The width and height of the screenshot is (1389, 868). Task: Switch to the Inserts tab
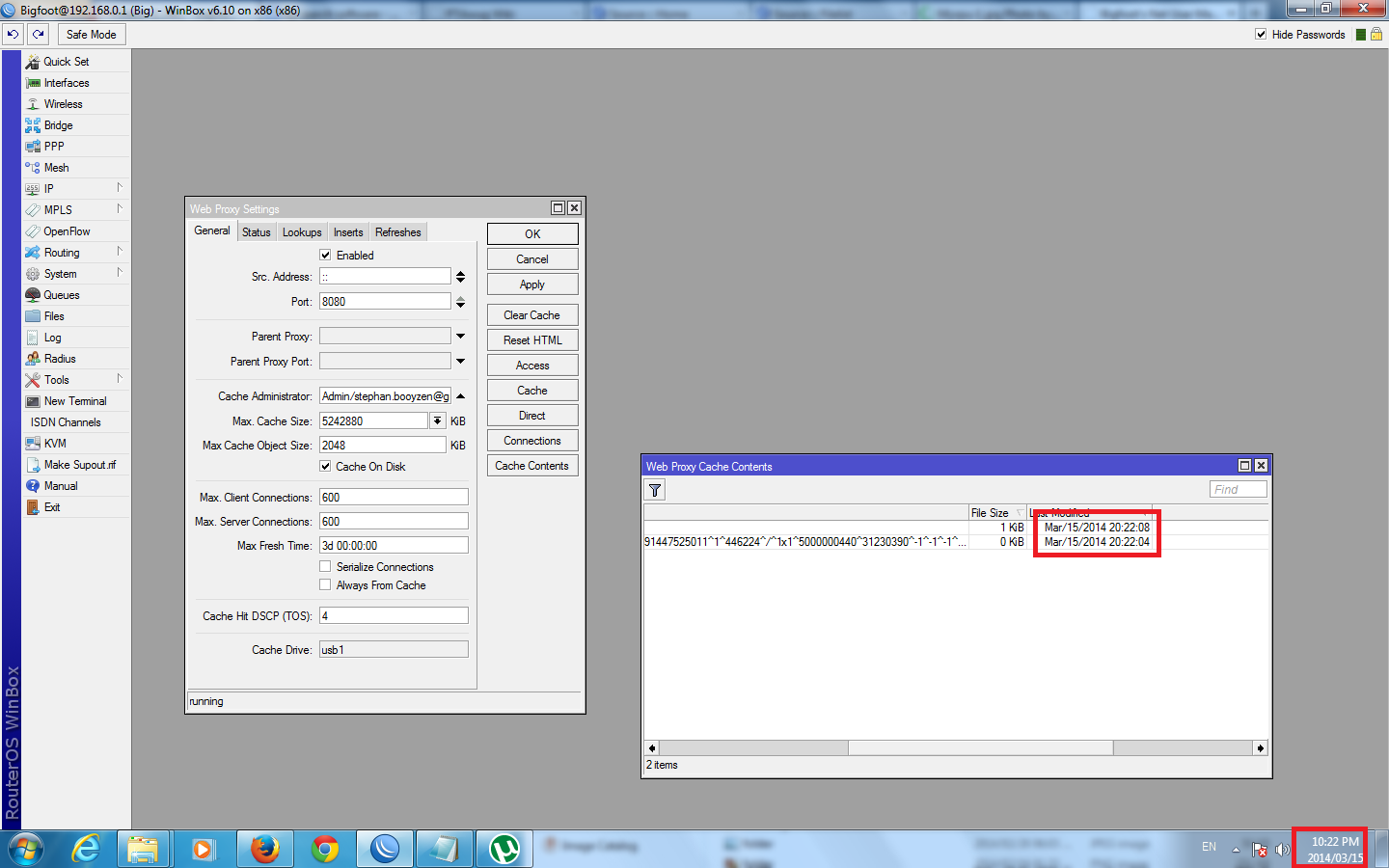coord(348,232)
